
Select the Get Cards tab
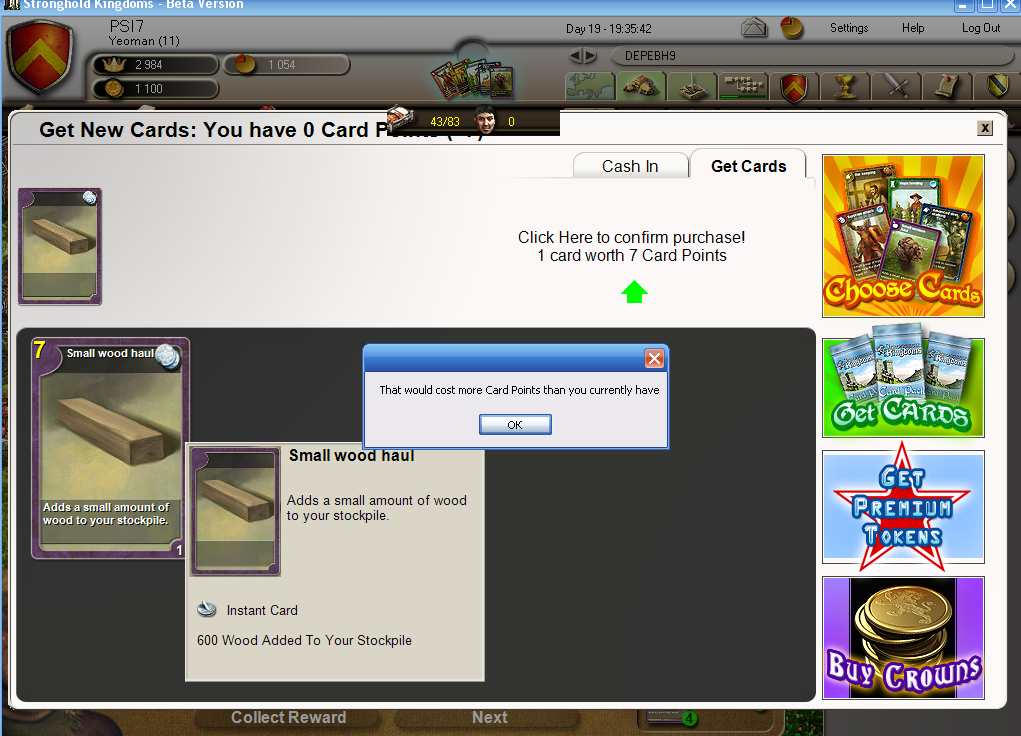[x=748, y=165]
